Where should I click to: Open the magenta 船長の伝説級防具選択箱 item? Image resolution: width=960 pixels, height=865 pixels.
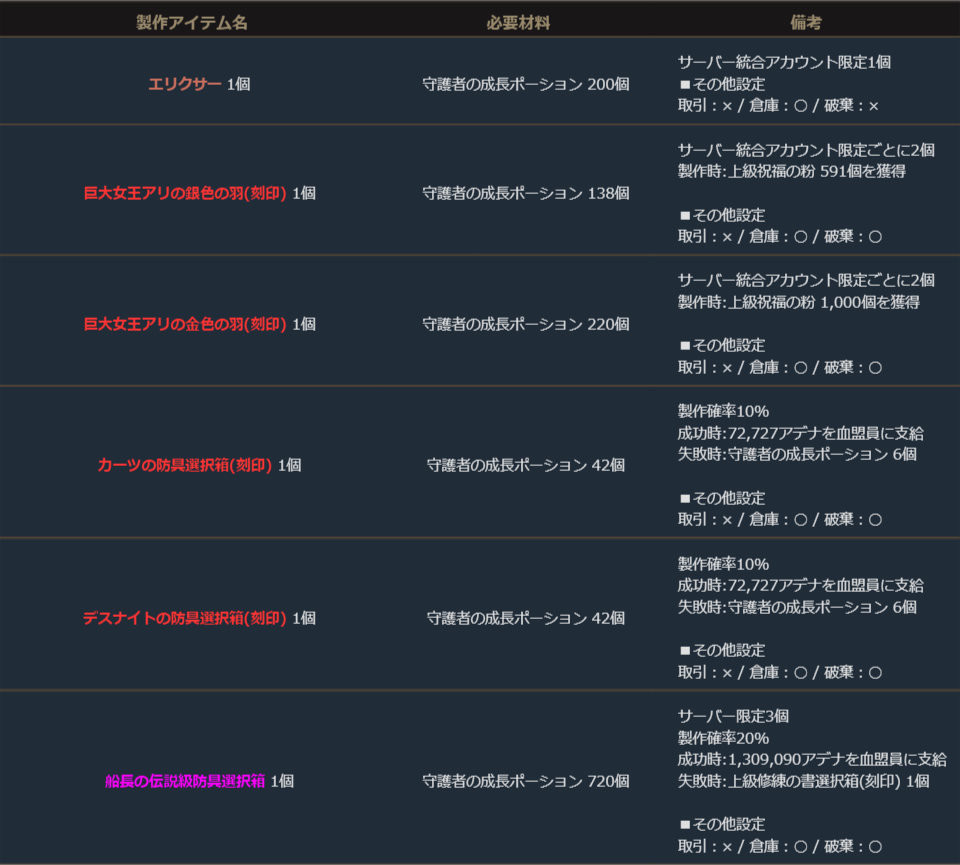(185, 781)
